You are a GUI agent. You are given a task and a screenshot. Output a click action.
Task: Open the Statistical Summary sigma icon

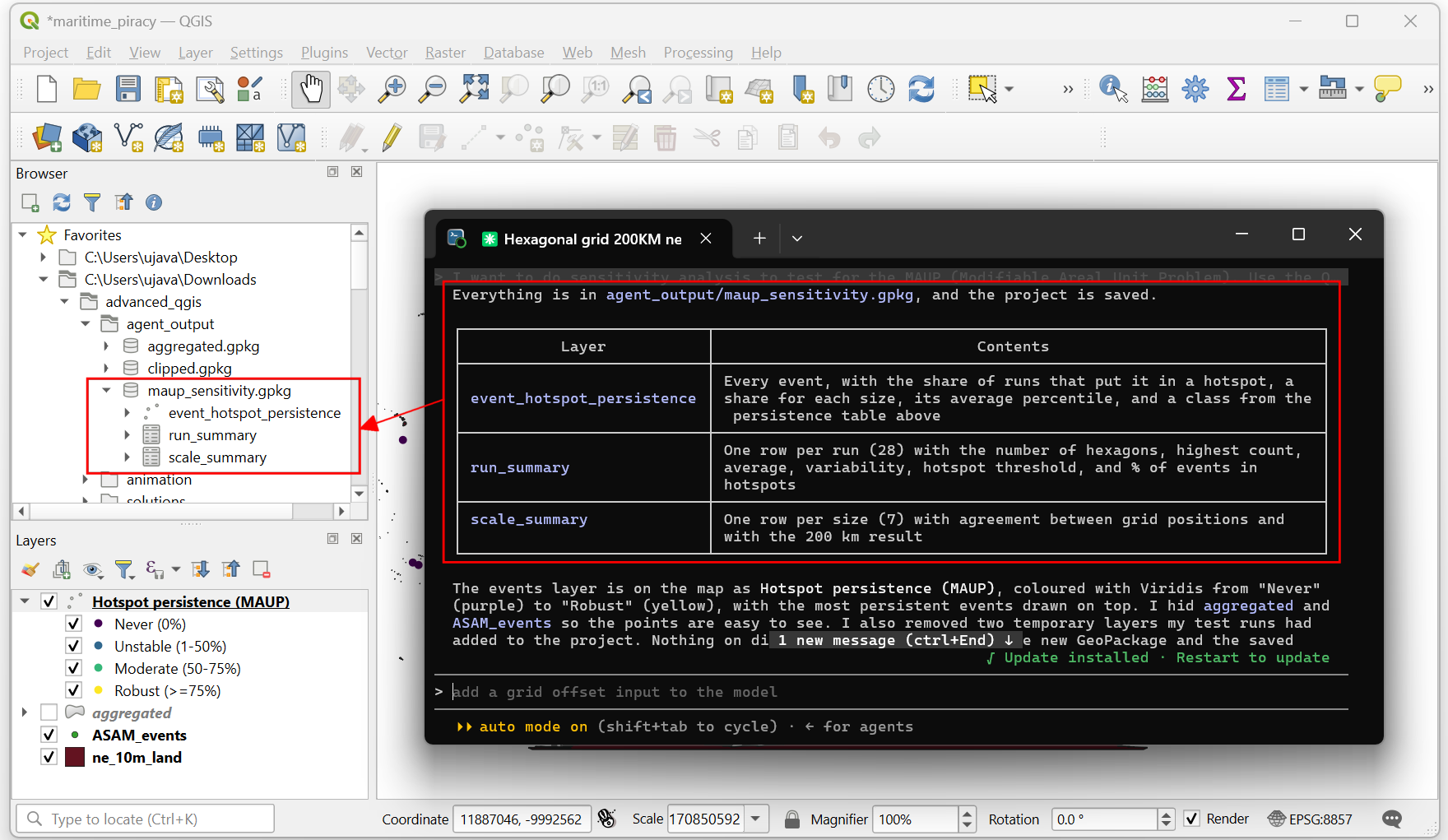tap(1236, 89)
